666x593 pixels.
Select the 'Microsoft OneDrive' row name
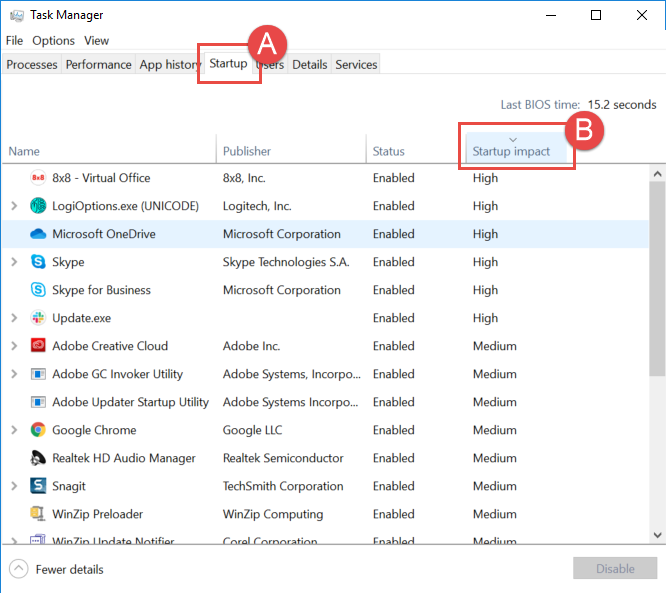104,234
